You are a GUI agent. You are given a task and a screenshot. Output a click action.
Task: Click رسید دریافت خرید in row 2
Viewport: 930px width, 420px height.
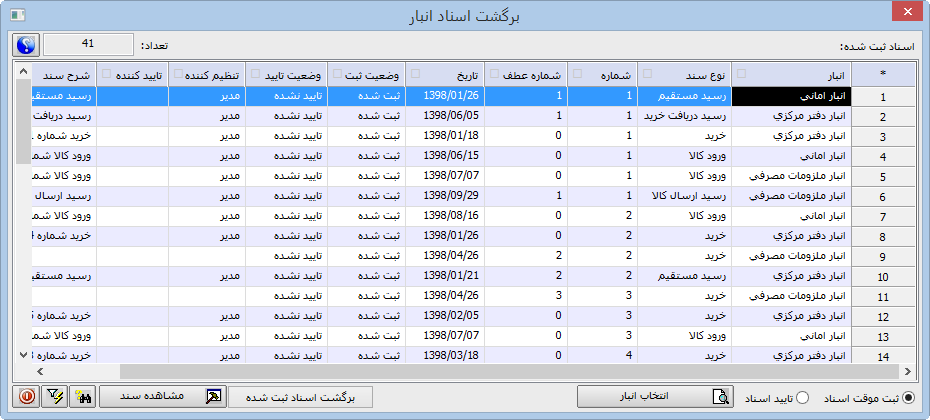(x=684, y=116)
